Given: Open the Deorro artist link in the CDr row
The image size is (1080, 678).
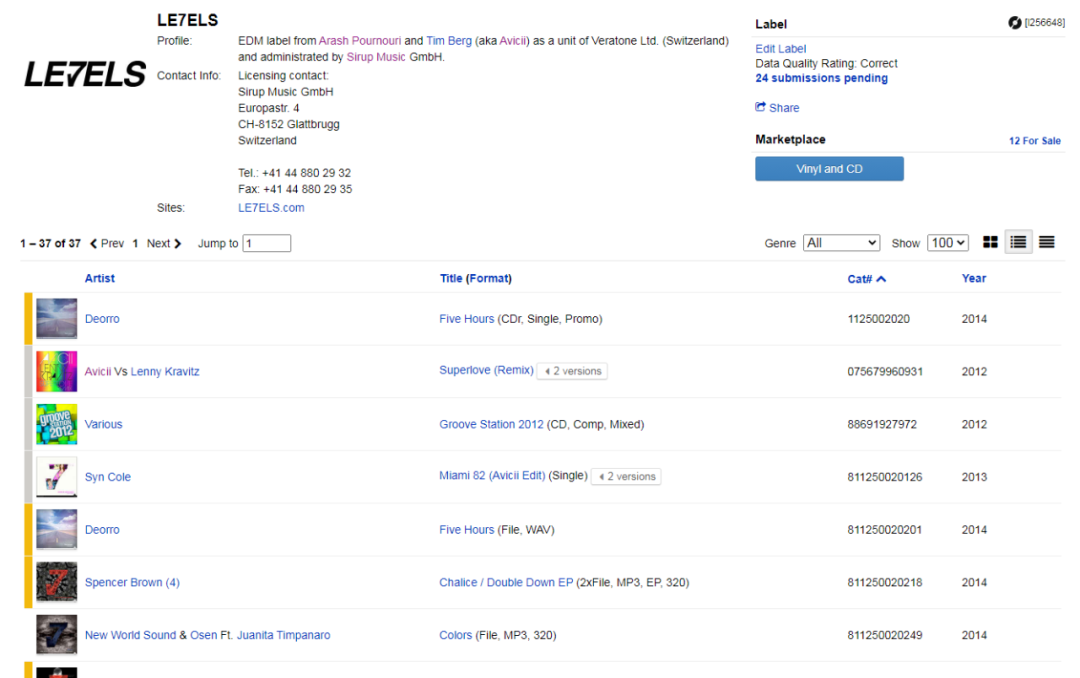Looking at the screenshot, I should (x=102, y=319).
